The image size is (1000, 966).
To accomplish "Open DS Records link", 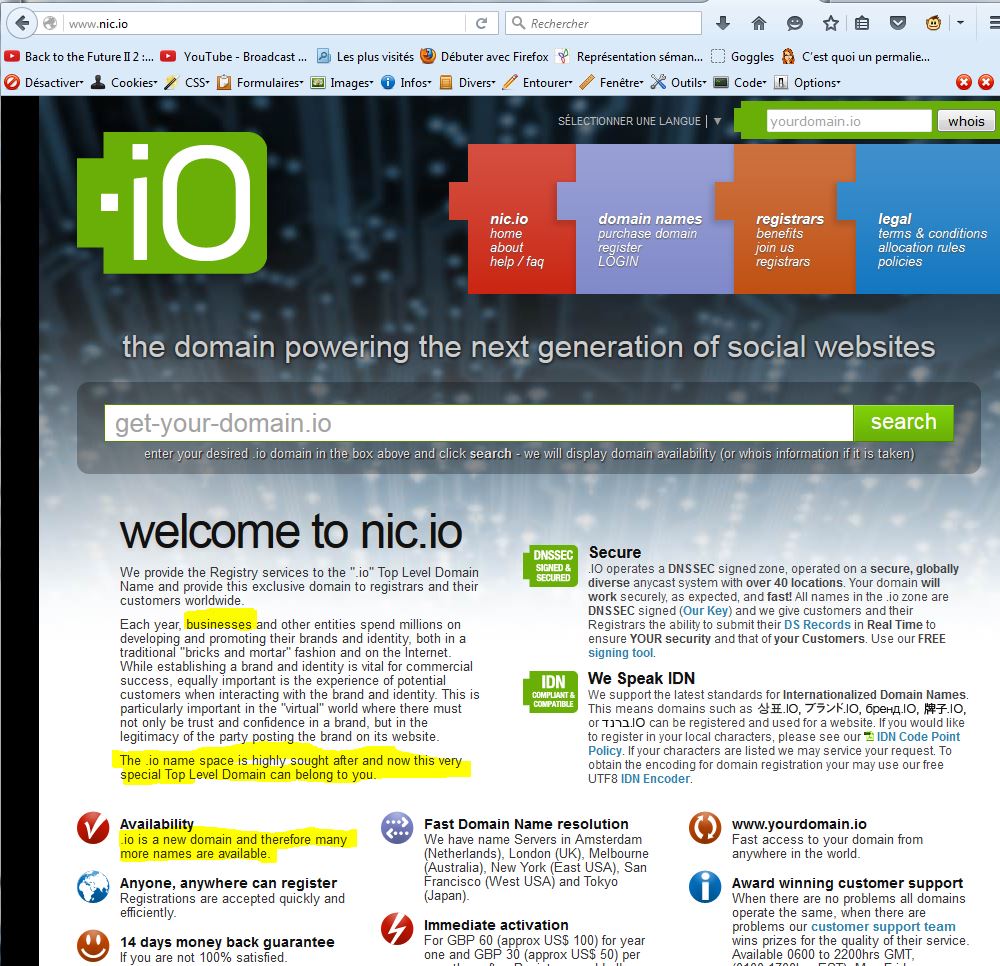I will [817, 625].
